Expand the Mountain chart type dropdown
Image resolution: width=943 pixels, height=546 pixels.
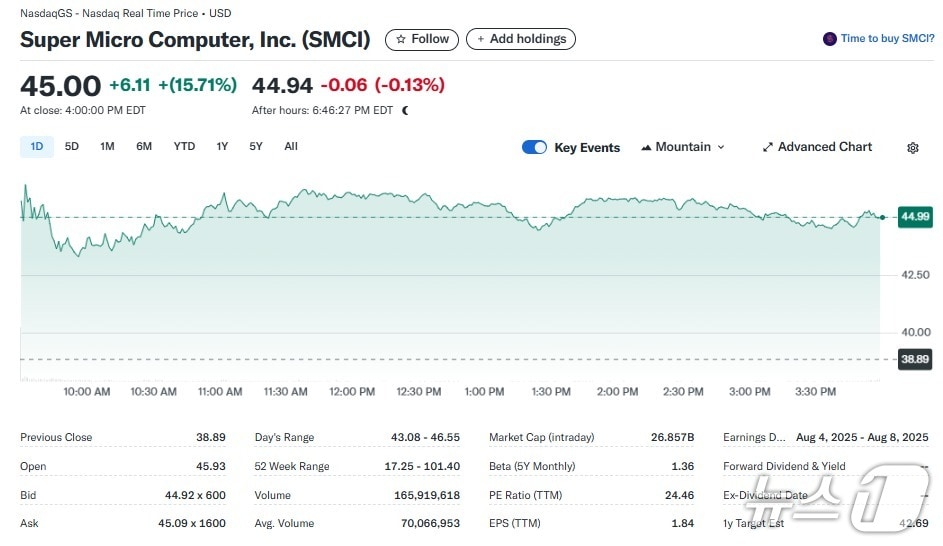[x=682, y=147]
